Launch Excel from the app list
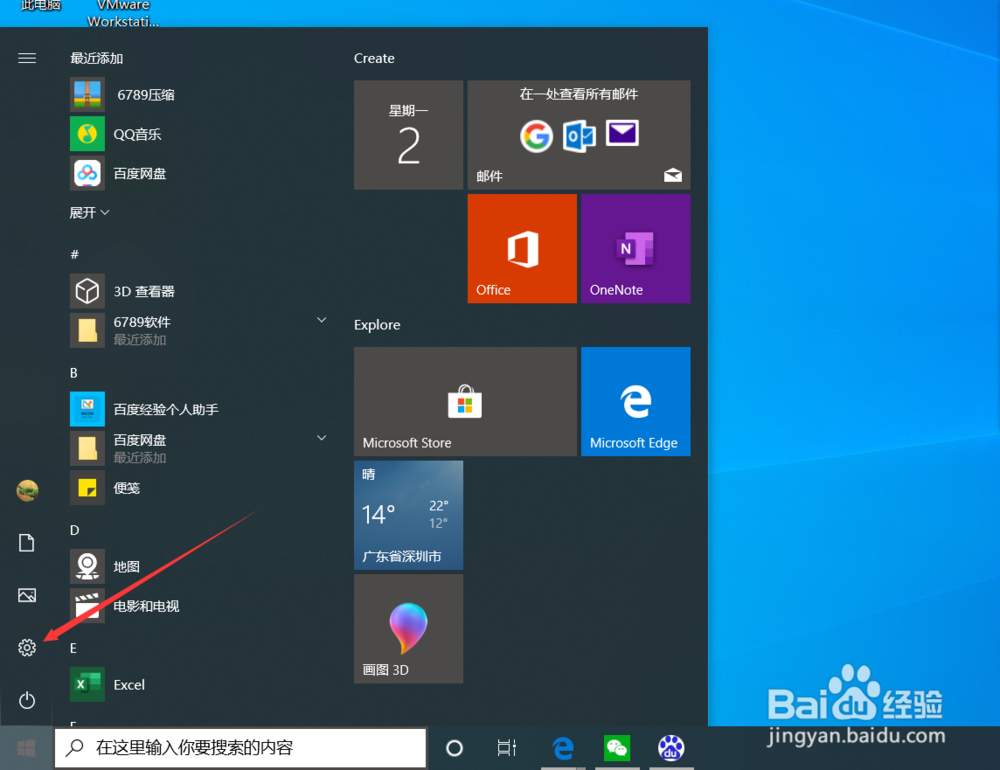This screenshot has height=770, width=1000. pyautogui.click(x=129, y=685)
